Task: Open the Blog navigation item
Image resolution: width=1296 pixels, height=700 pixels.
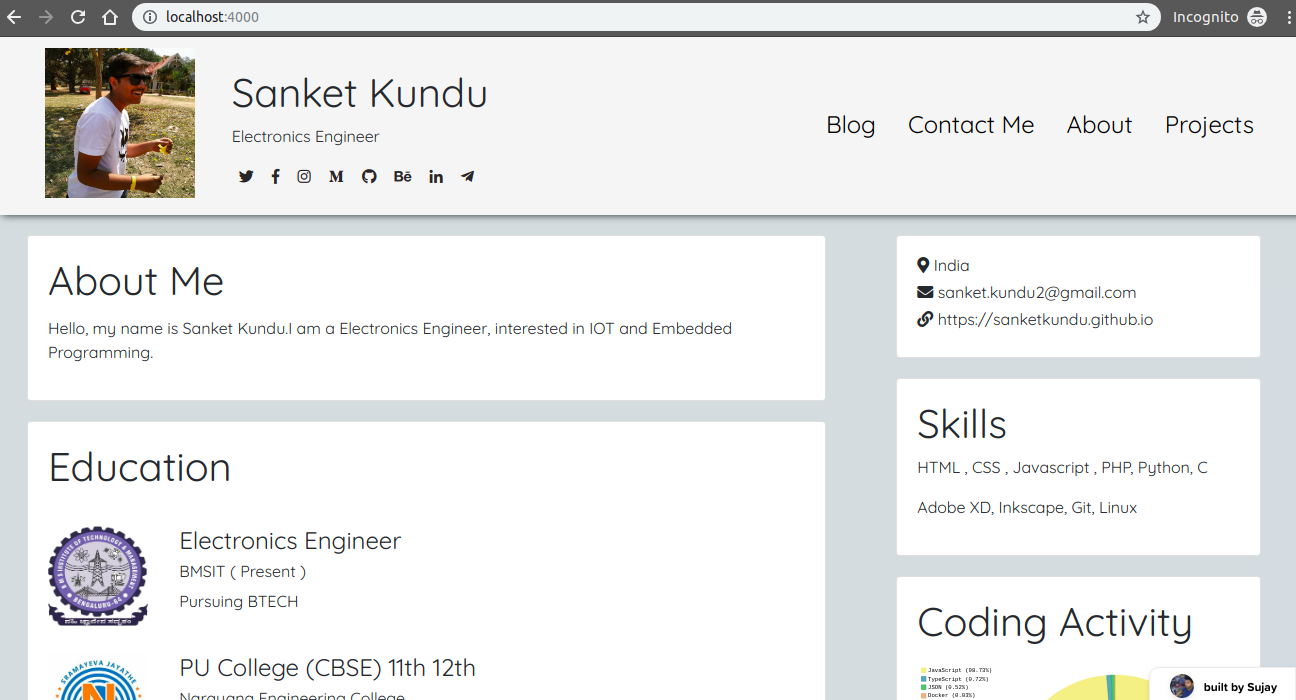Action: pyautogui.click(x=850, y=125)
